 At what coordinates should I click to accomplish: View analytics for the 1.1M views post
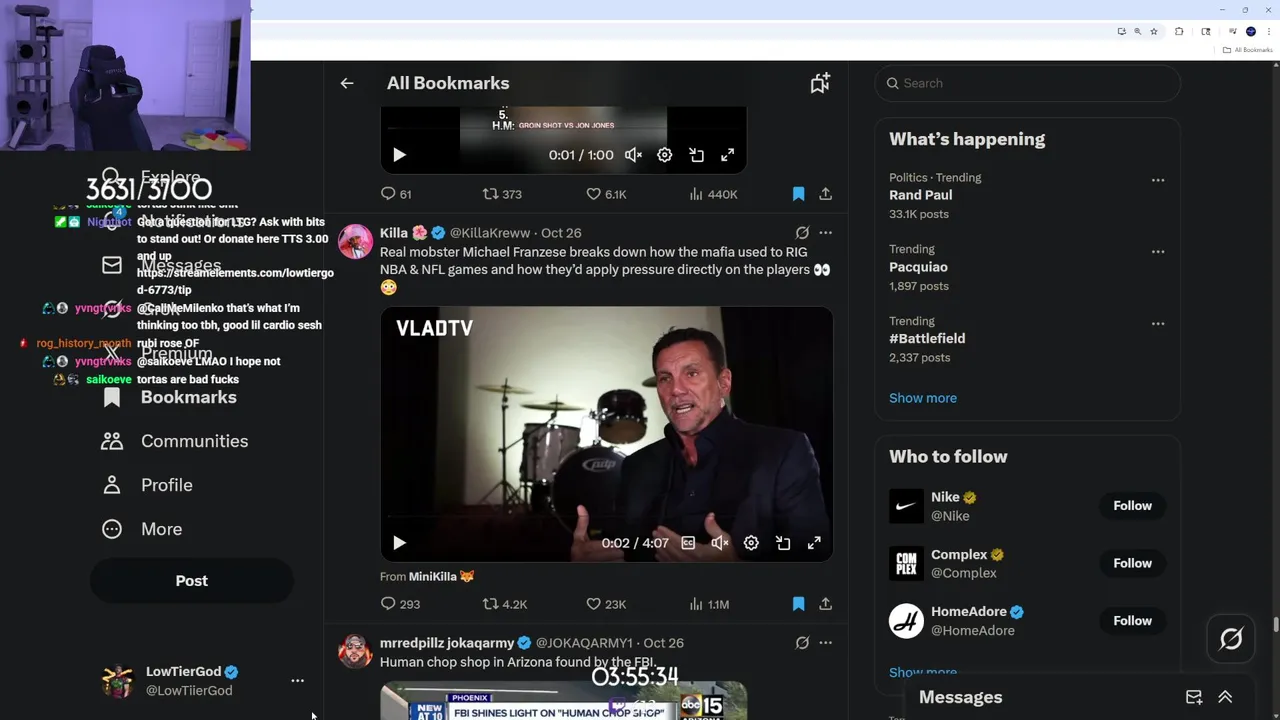pos(709,604)
